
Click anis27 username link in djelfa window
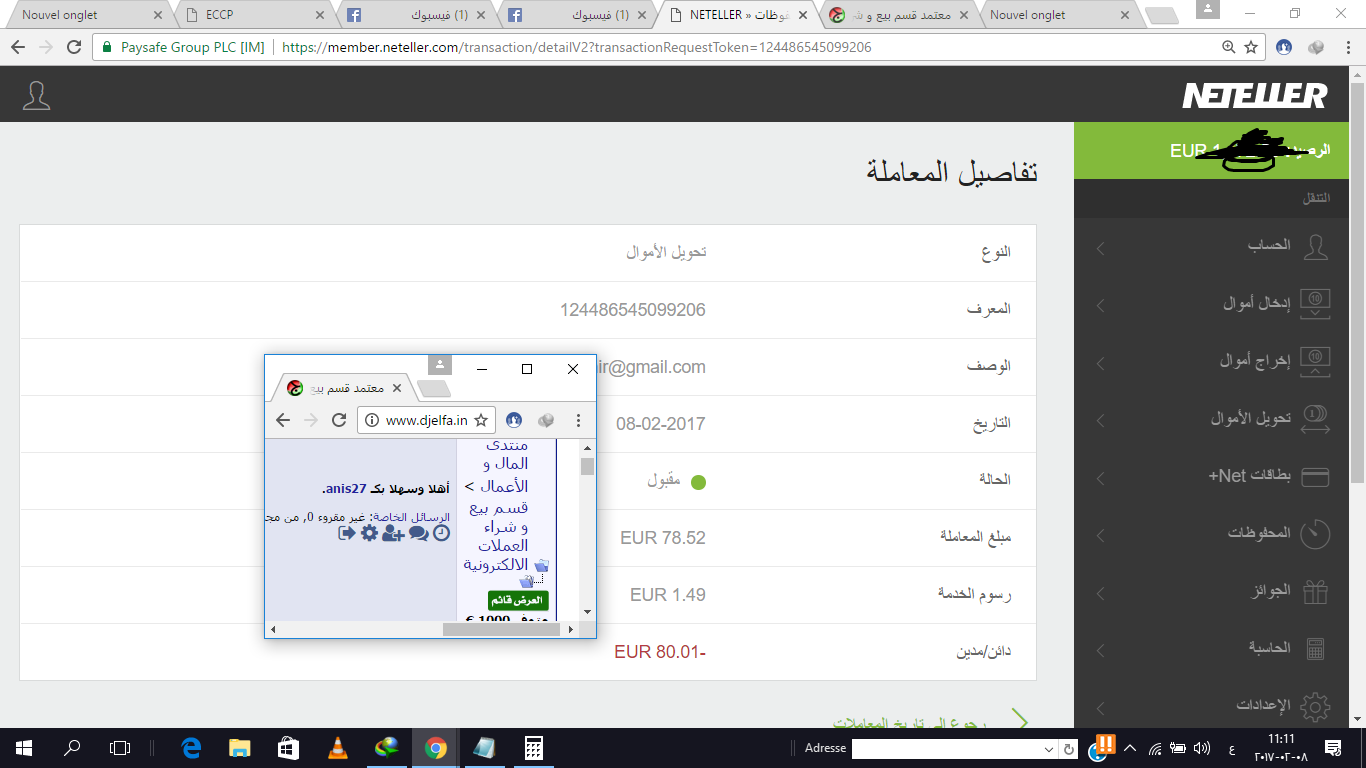pos(346,489)
